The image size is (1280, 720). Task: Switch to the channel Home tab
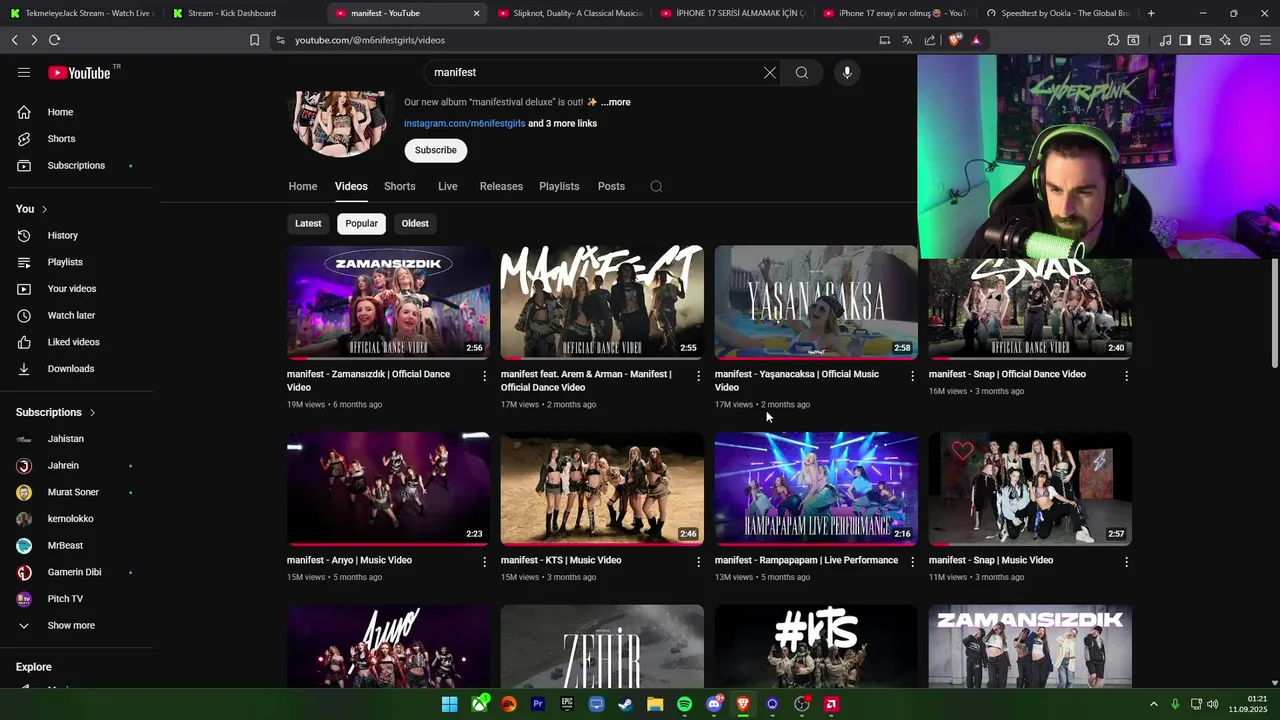tap(303, 186)
